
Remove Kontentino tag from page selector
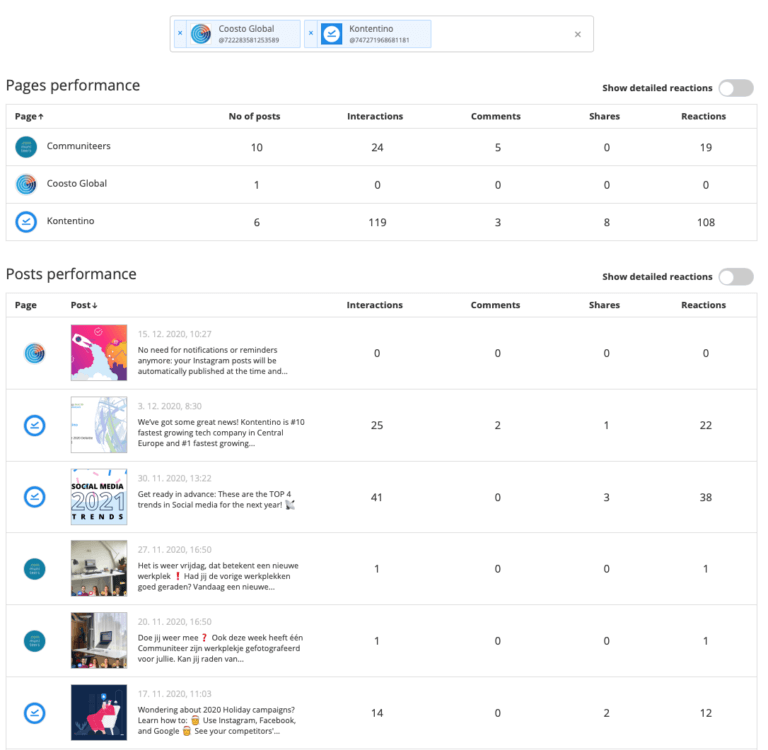(x=311, y=33)
